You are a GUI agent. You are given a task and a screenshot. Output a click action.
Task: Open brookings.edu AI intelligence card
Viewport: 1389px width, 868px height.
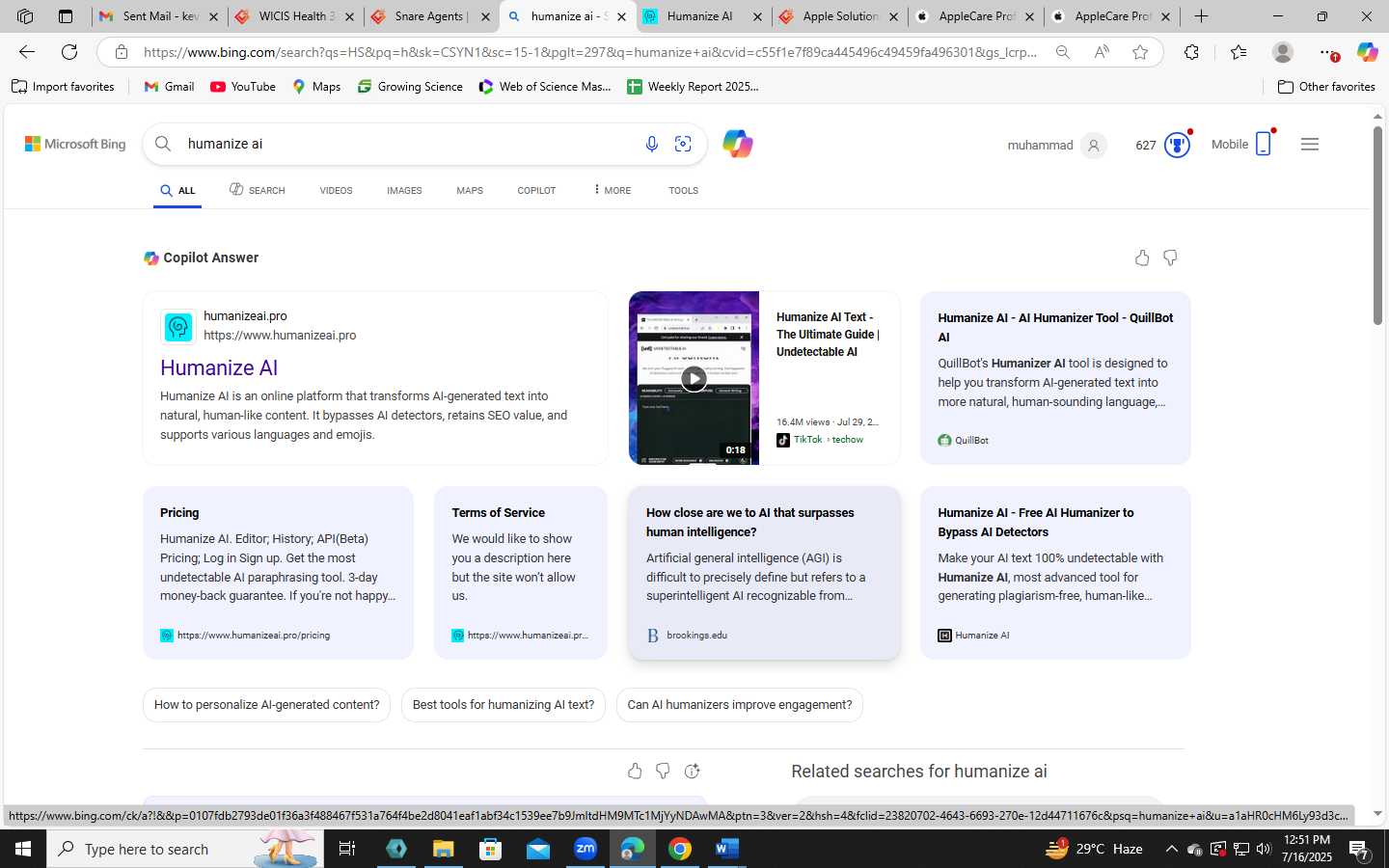tap(764, 572)
